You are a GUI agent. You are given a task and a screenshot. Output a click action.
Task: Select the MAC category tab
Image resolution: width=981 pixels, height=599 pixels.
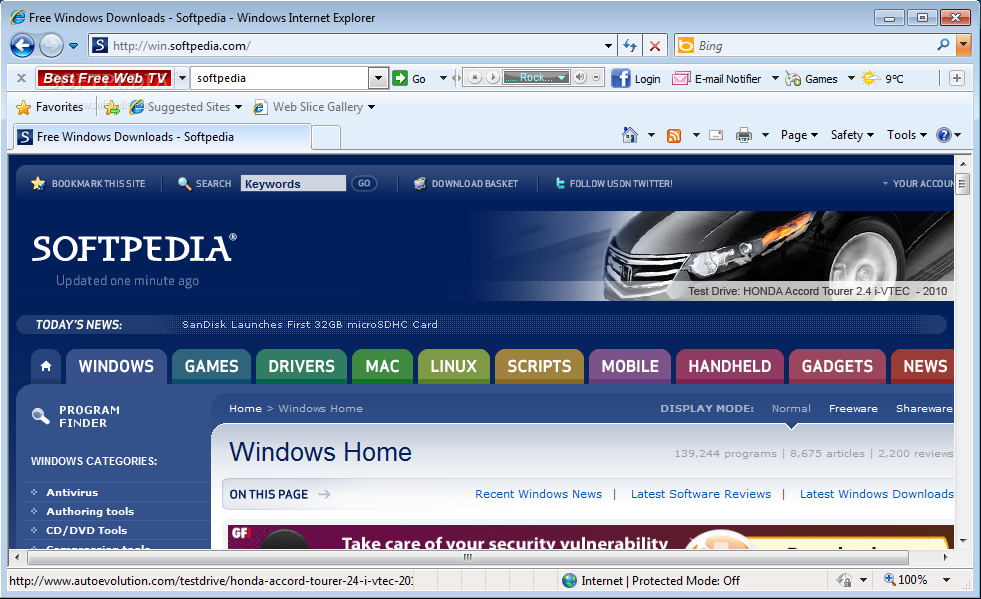pyautogui.click(x=382, y=366)
